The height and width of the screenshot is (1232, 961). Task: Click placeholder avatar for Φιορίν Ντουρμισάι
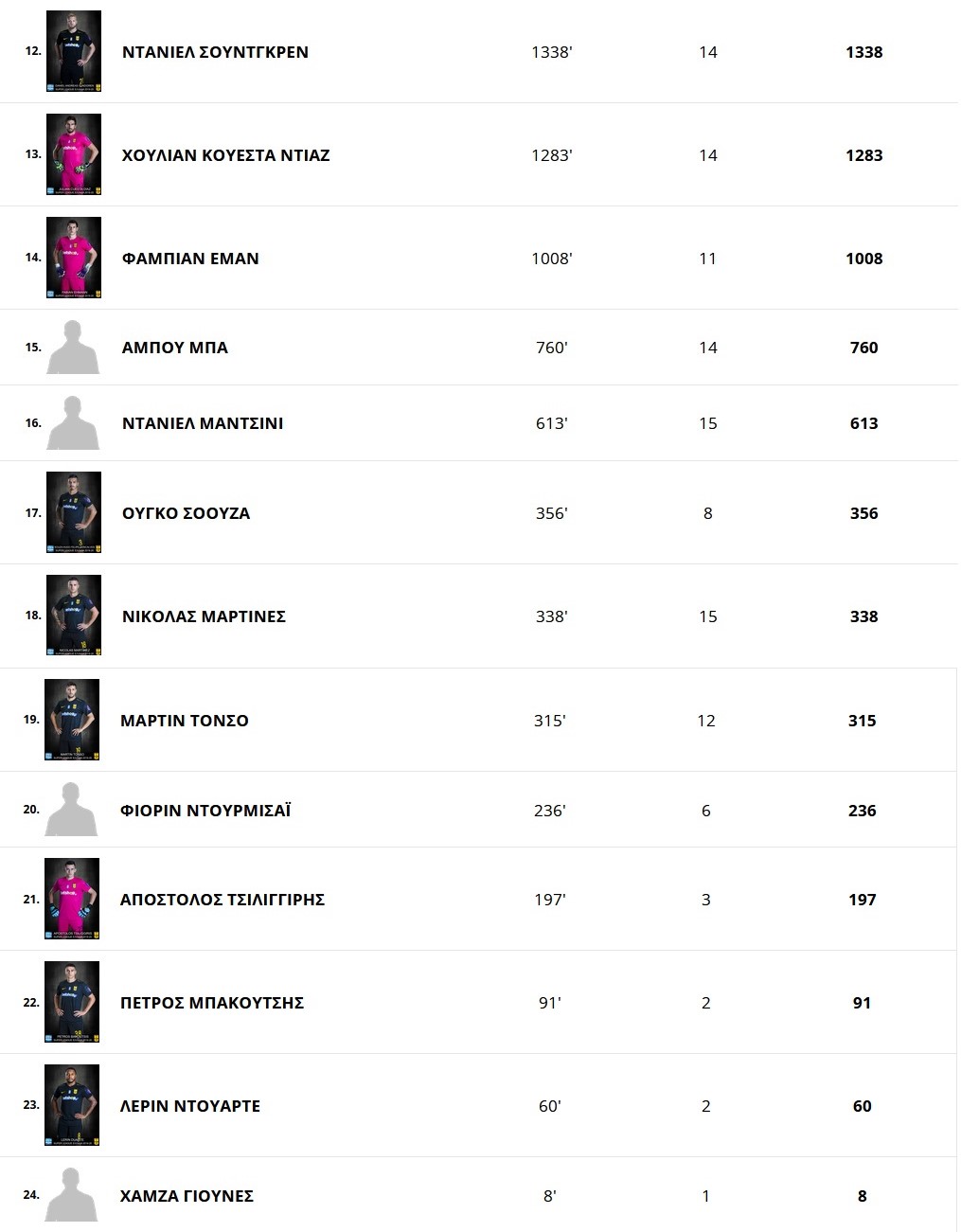pos(72,810)
